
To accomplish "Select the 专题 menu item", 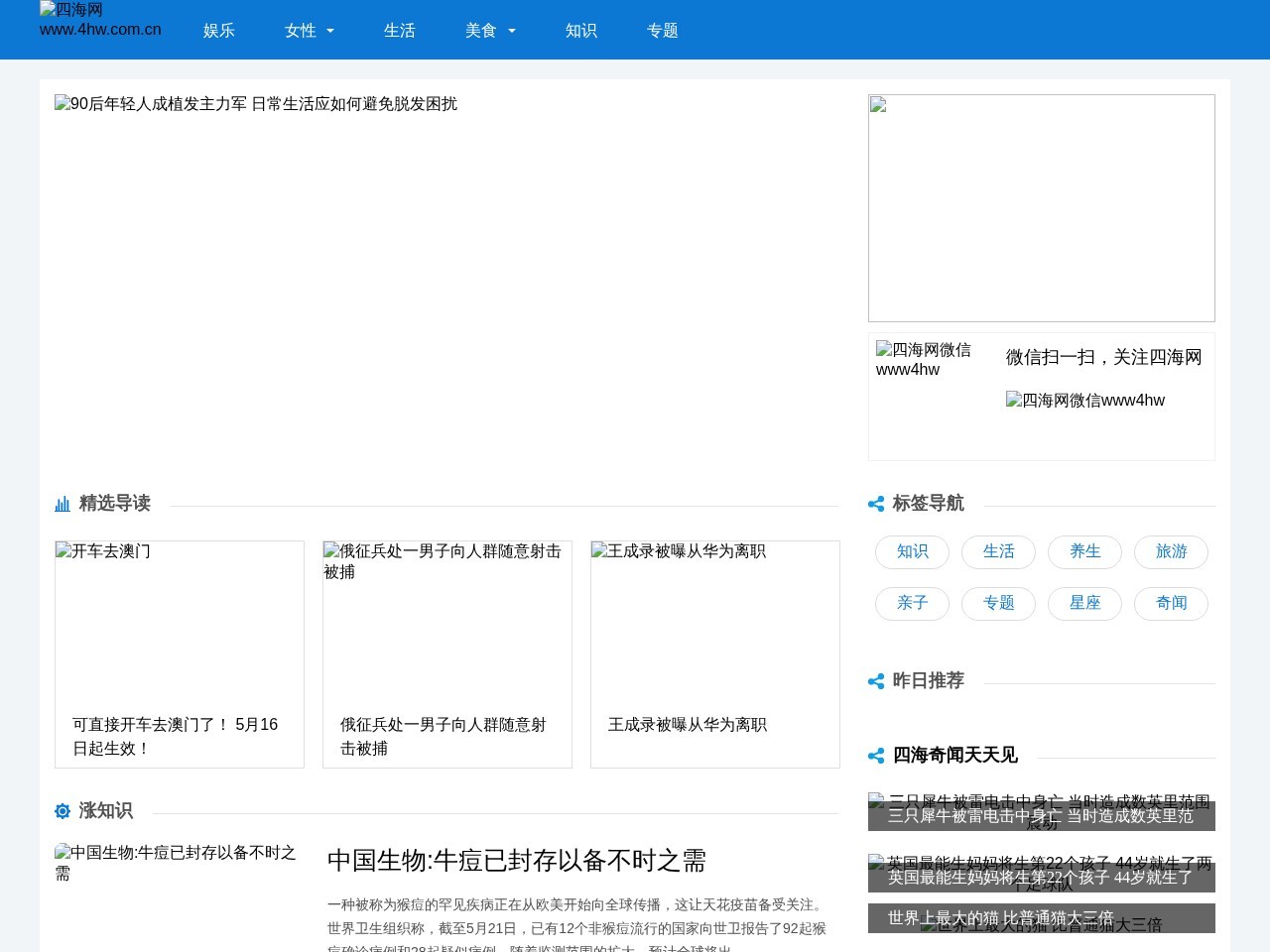I will coord(662,31).
